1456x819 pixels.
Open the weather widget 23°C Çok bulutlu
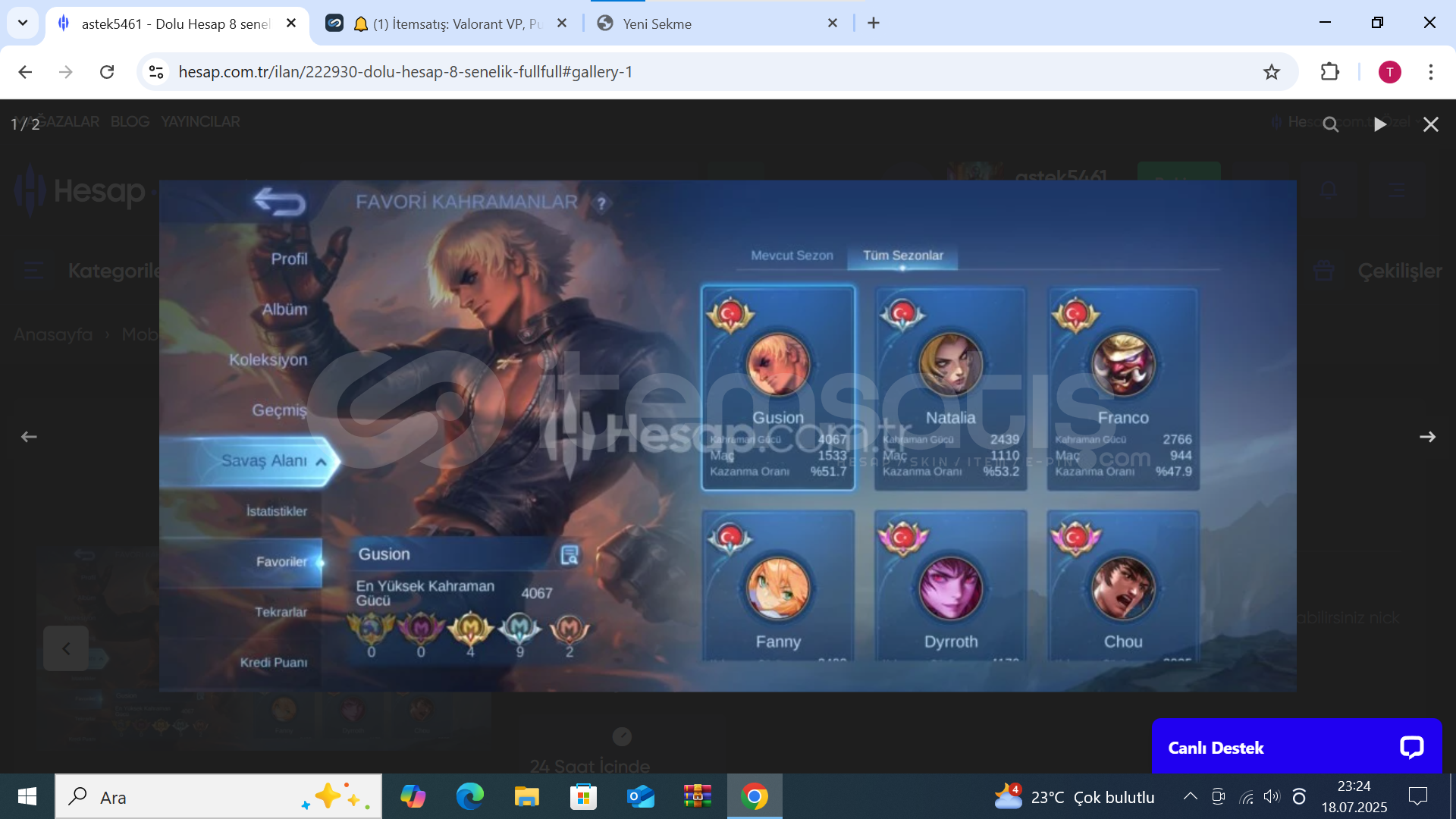[1074, 796]
